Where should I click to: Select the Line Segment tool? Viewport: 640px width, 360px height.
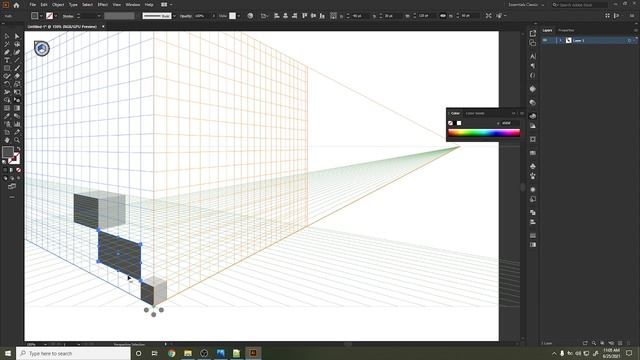(17, 60)
